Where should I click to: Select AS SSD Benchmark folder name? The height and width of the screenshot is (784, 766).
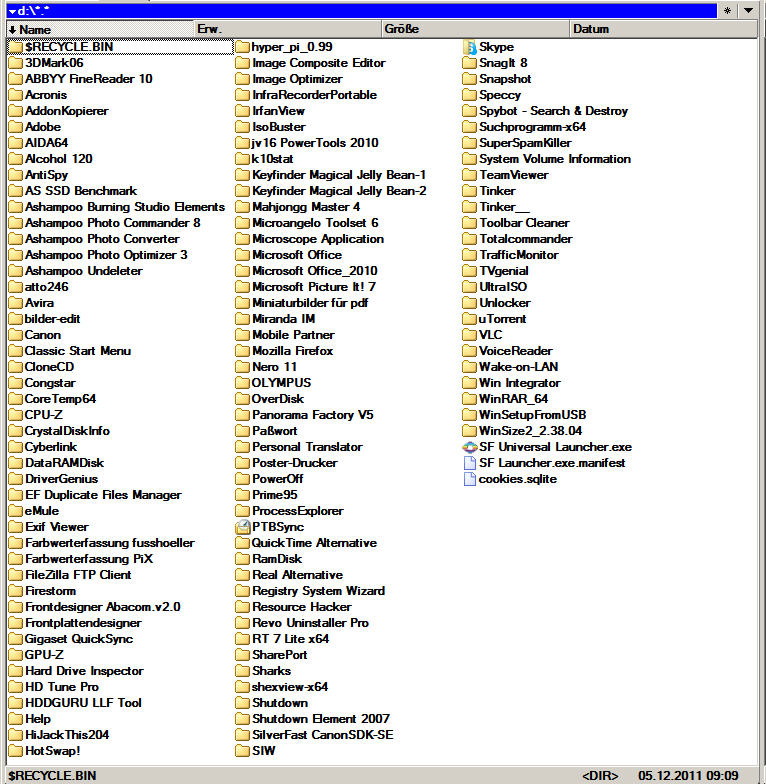click(81, 191)
